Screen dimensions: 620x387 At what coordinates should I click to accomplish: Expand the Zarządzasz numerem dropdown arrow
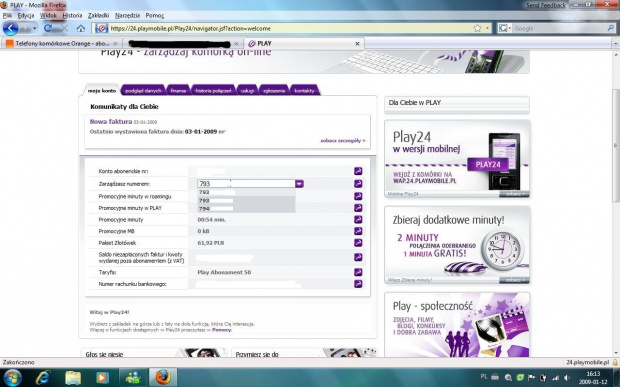299,183
